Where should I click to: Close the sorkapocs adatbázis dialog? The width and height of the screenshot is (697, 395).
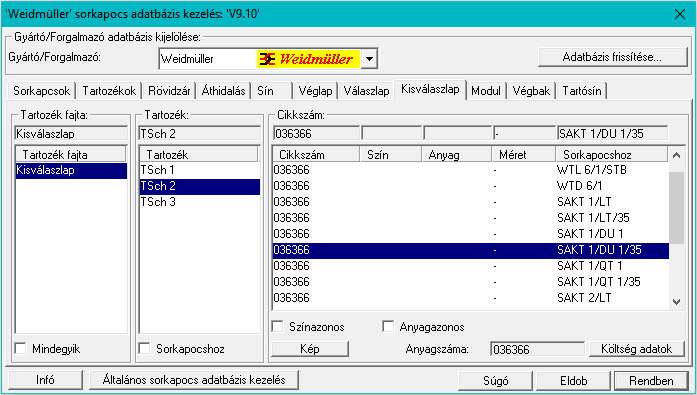pyautogui.click(x=680, y=14)
